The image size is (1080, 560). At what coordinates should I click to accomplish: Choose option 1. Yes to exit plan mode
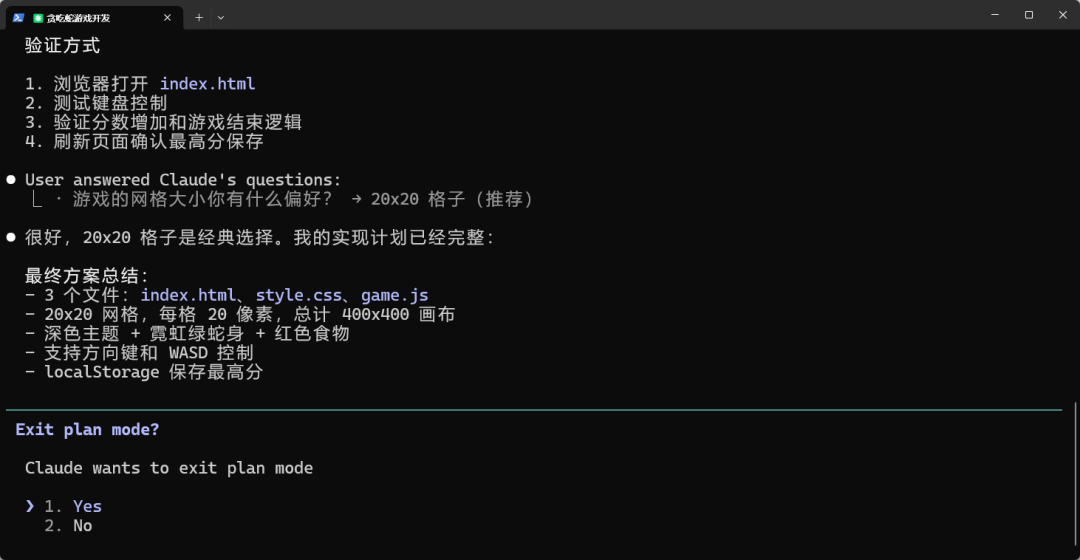(86, 506)
